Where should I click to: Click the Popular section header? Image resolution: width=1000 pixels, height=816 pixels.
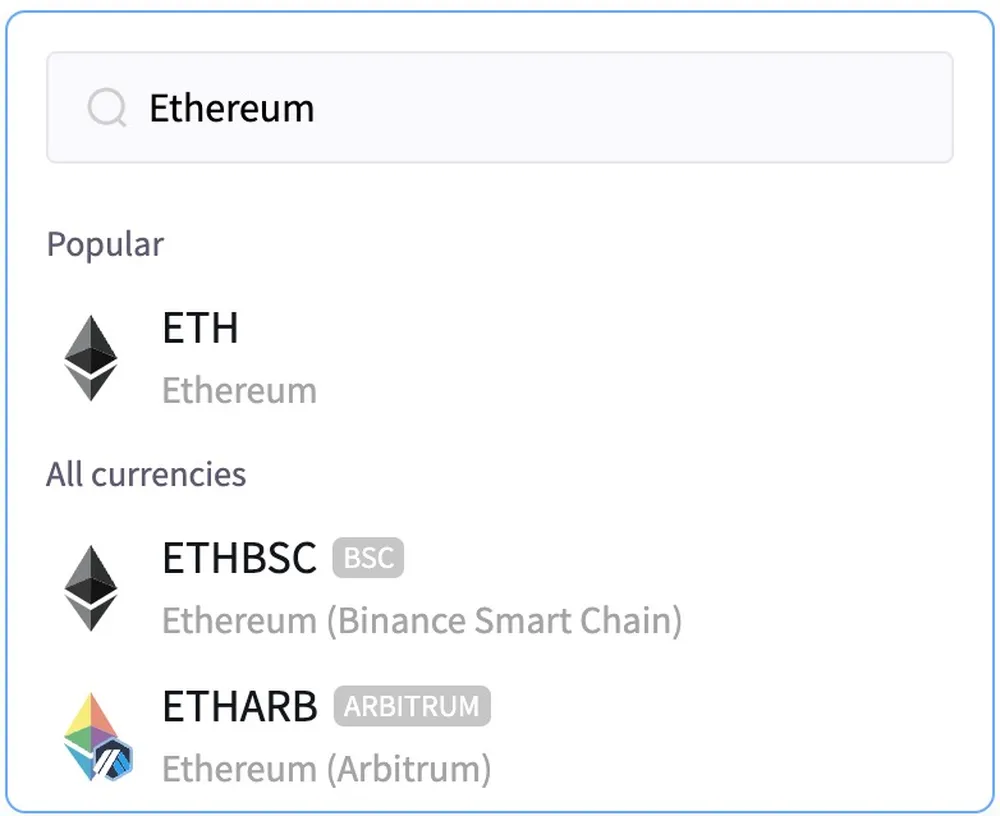[x=105, y=244]
